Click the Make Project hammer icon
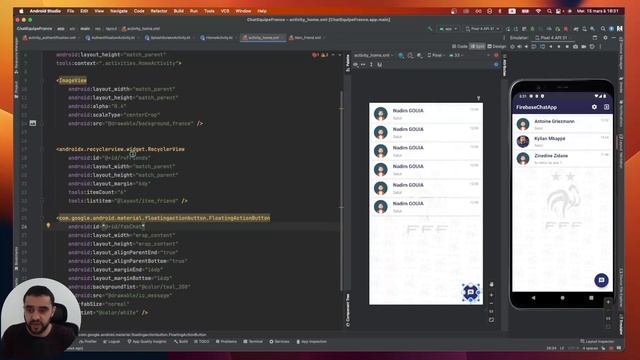Viewport: 640px width, 360px height. point(430,29)
